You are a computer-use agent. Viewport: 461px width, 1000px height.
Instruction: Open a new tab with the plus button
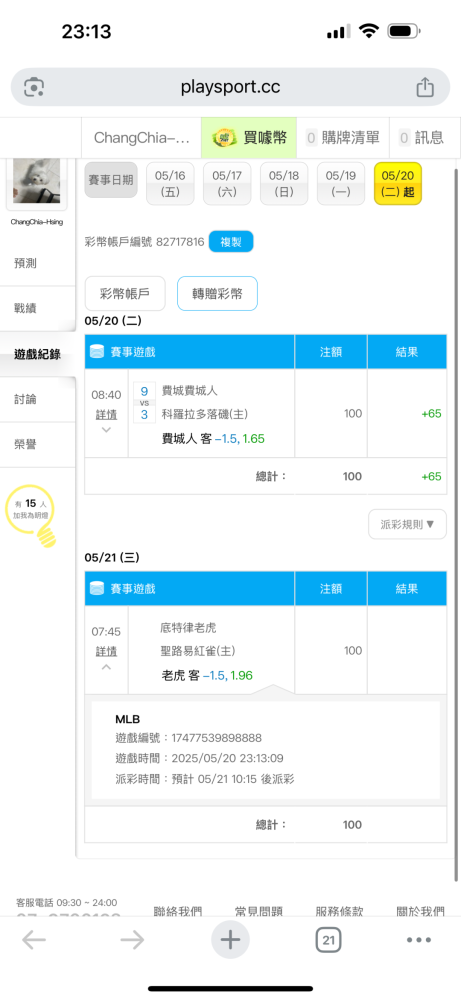(230, 939)
